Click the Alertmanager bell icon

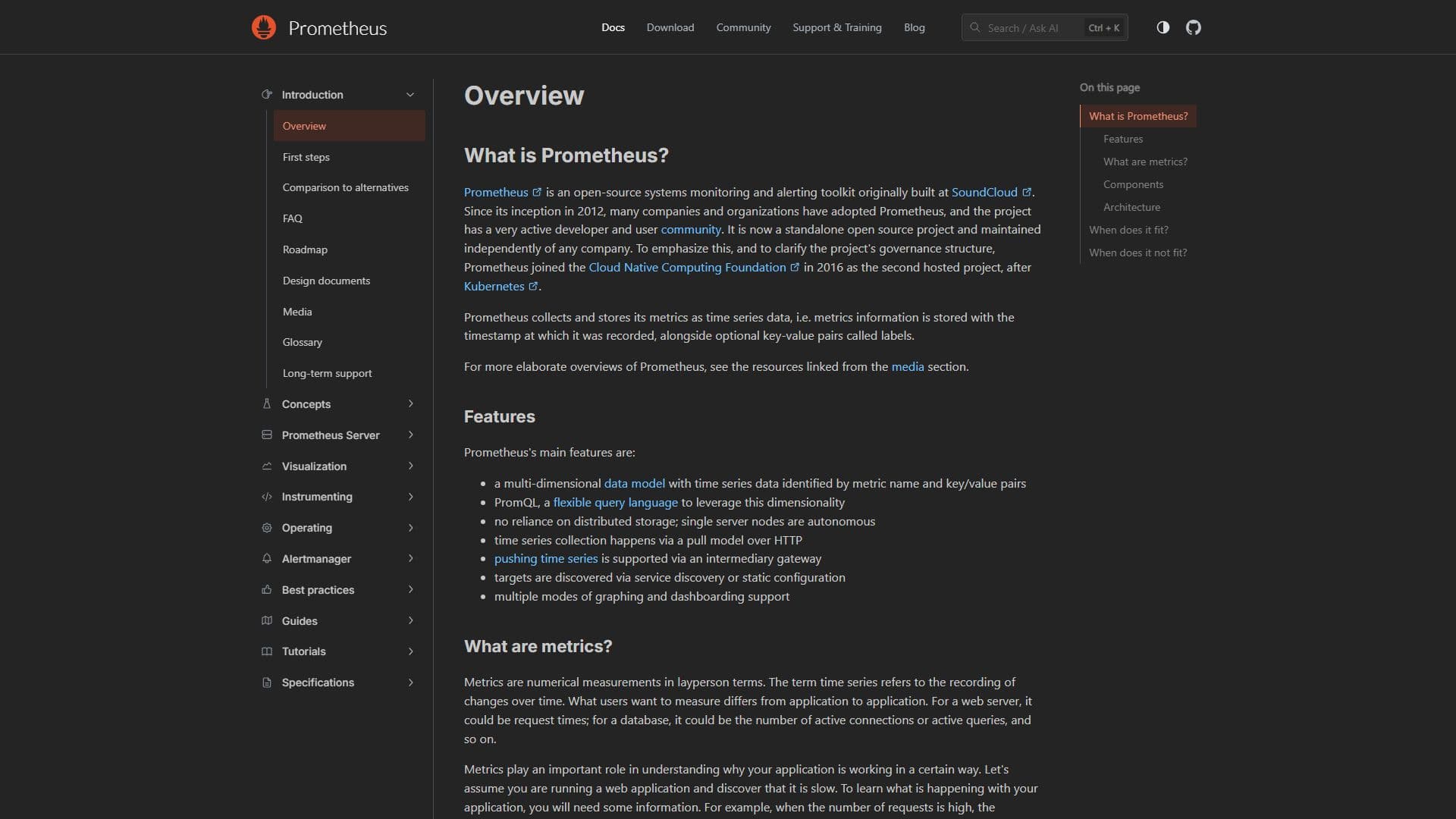coord(267,559)
